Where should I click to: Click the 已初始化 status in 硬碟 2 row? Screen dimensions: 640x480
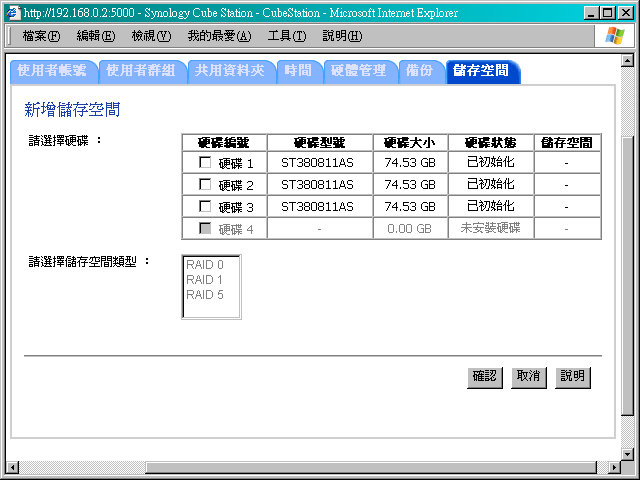click(491, 184)
